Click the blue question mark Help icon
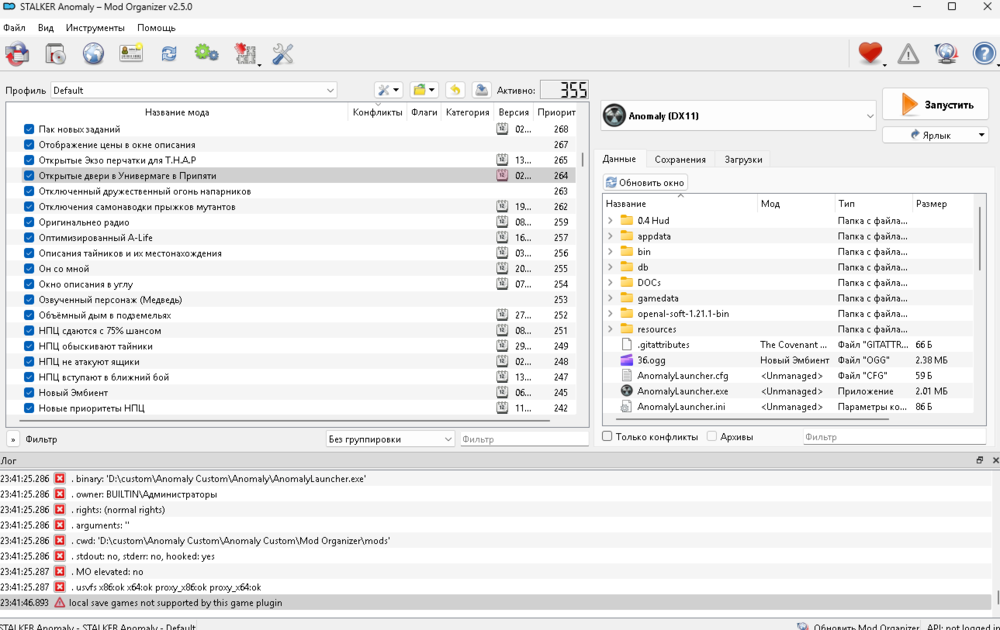This screenshot has width=1000, height=630. pyautogui.click(x=983, y=54)
